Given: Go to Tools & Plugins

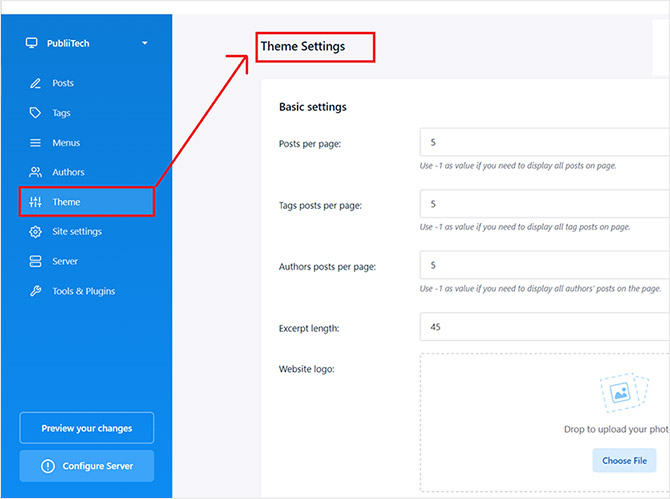Looking at the screenshot, I should pos(83,291).
